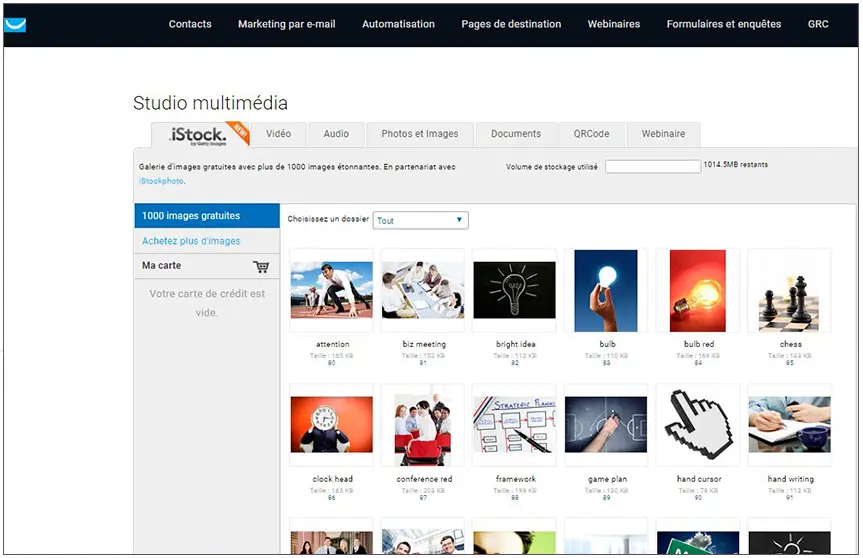Click the 'clock head' image caption
This screenshot has height=558, width=863.
[x=332, y=479]
